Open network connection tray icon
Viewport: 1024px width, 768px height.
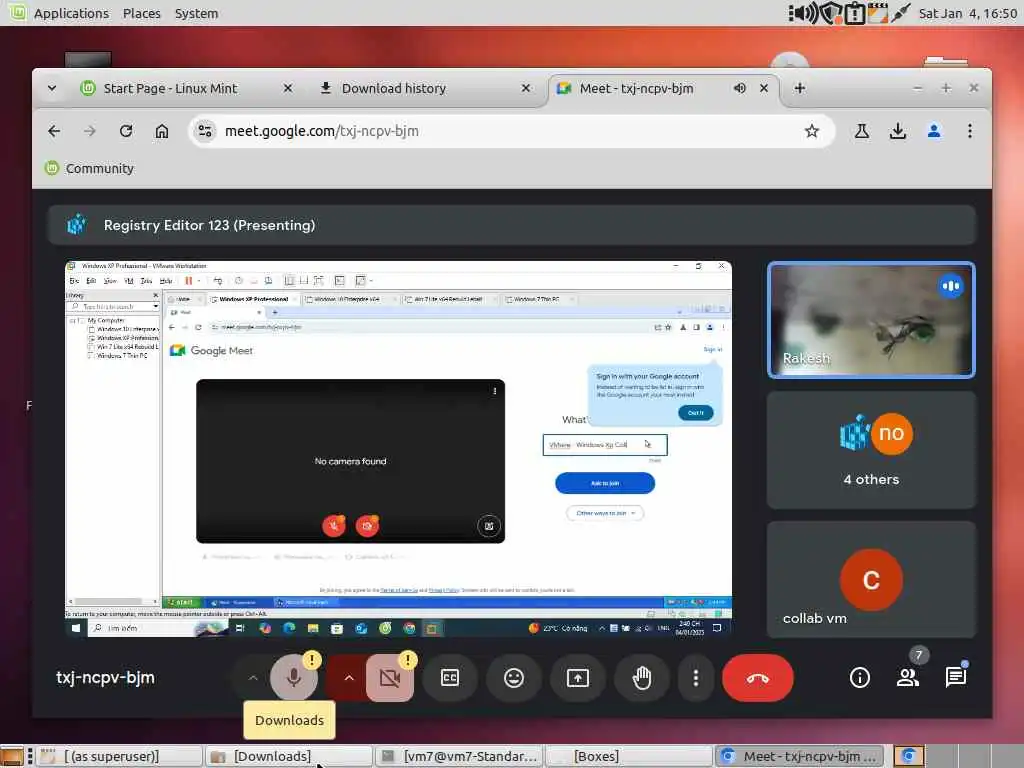click(901, 13)
